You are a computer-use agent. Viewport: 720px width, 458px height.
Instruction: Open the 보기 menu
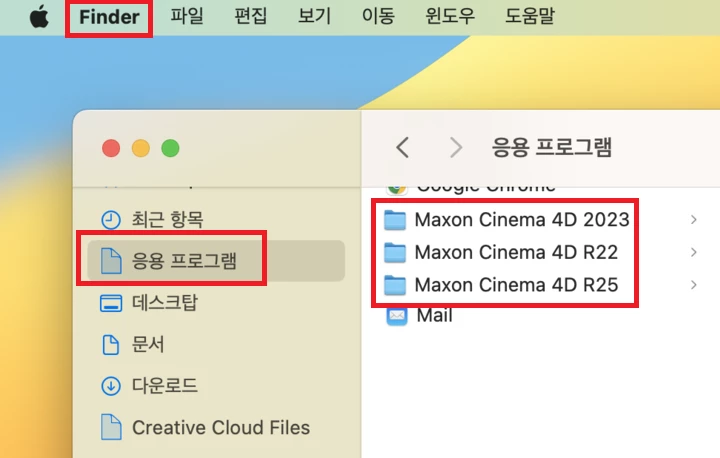pos(314,16)
